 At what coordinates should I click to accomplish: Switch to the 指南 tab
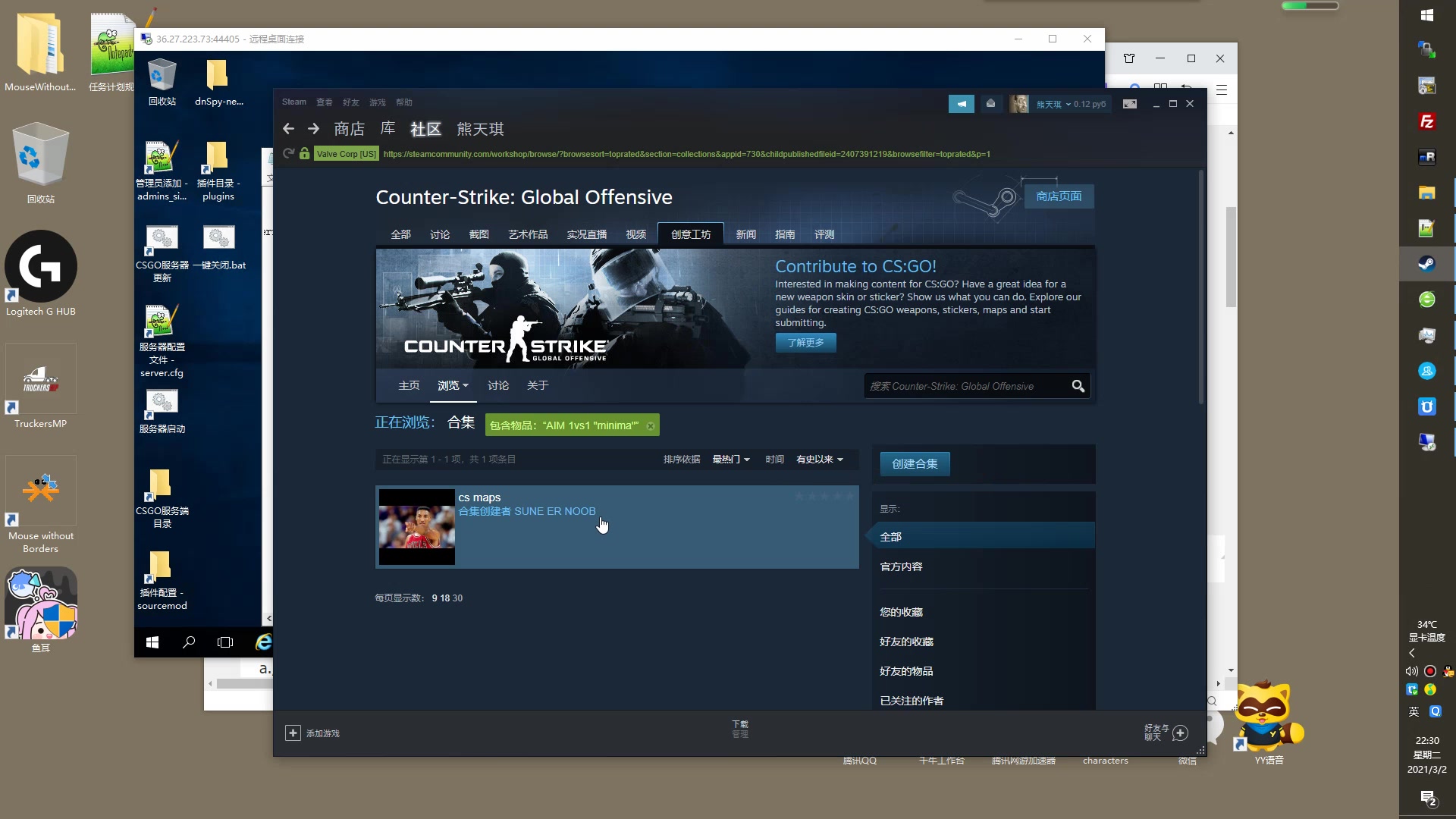(785, 234)
